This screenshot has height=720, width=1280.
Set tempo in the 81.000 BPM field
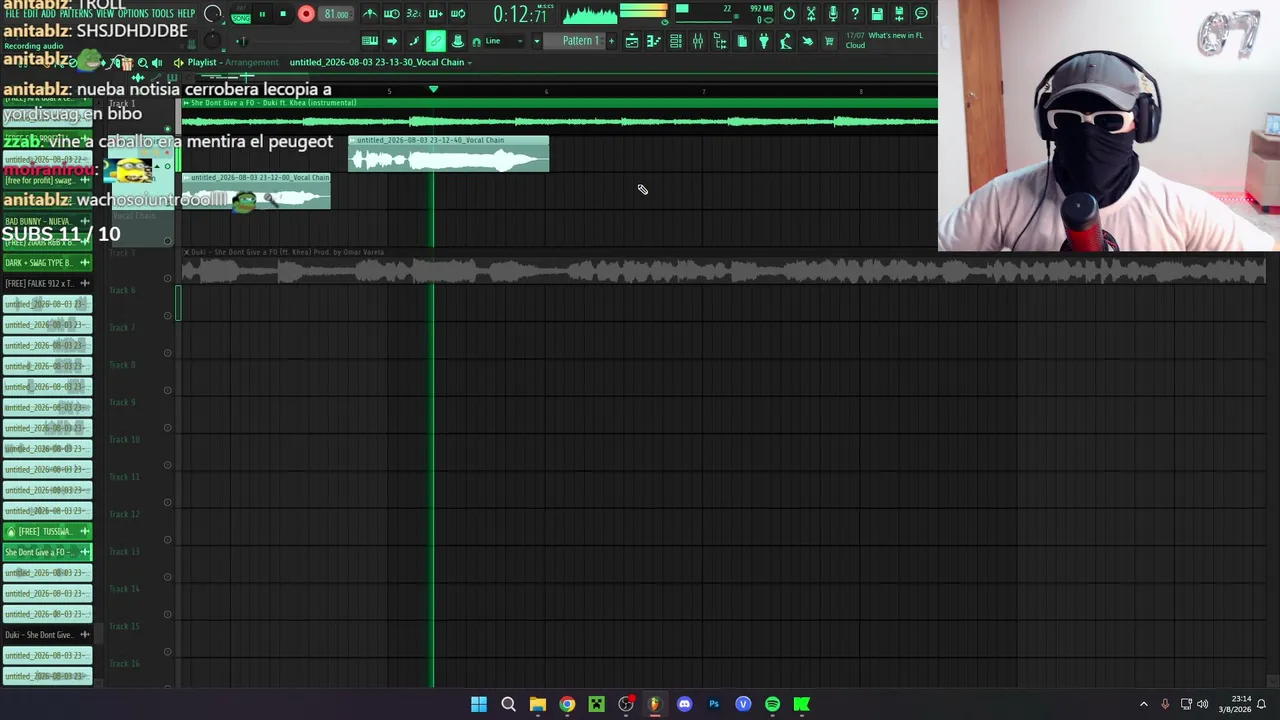click(337, 14)
